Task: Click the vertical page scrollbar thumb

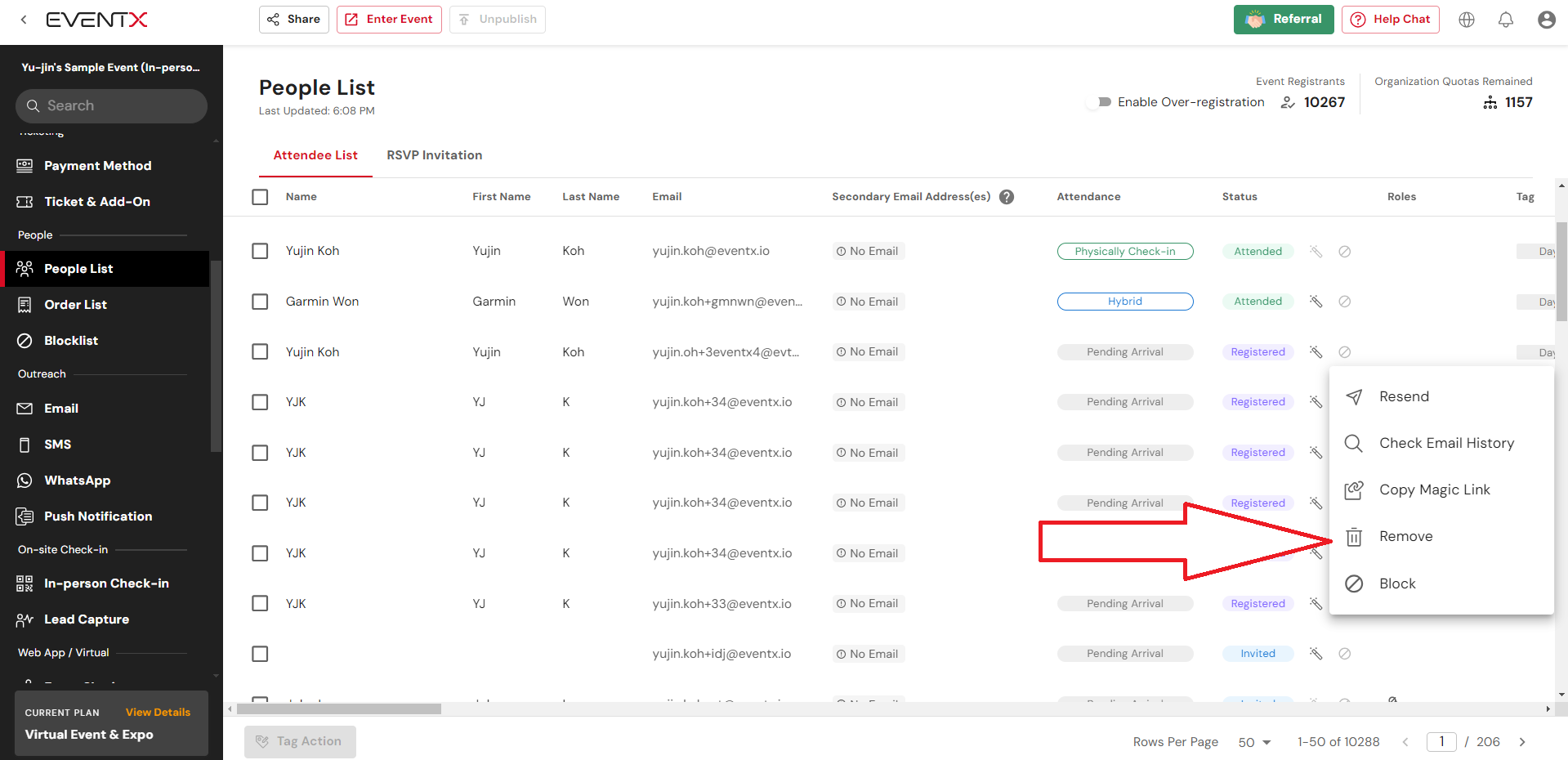Action: (1561, 271)
